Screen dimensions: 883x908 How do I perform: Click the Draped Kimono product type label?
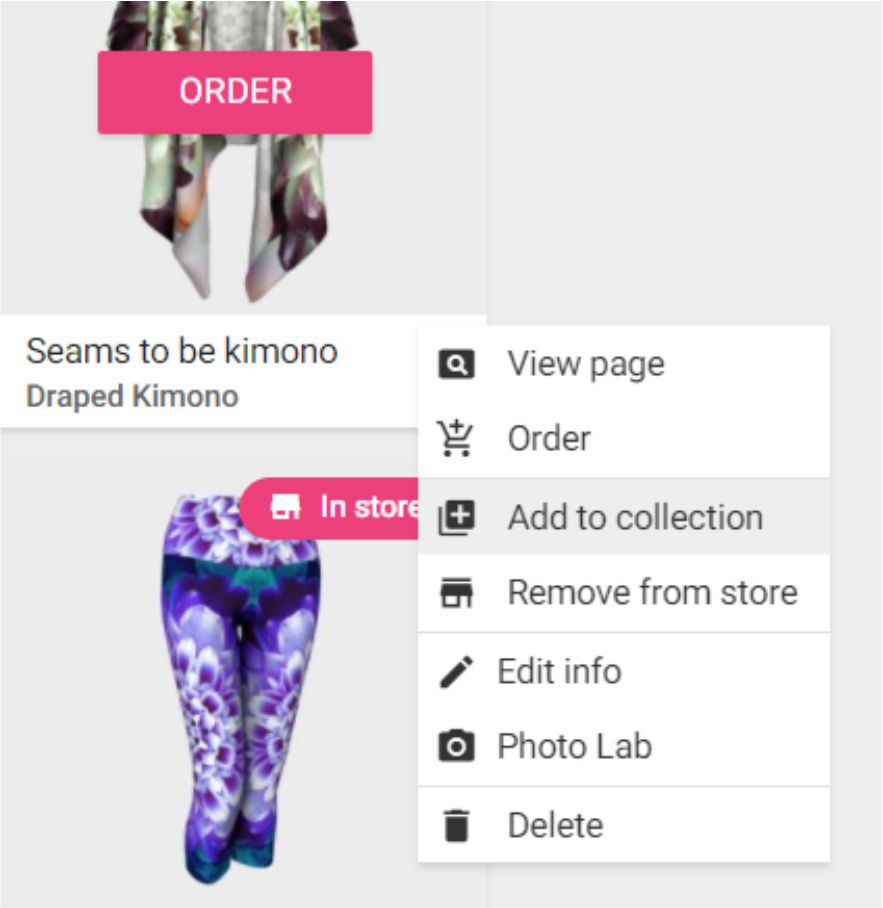coord(132,397)
